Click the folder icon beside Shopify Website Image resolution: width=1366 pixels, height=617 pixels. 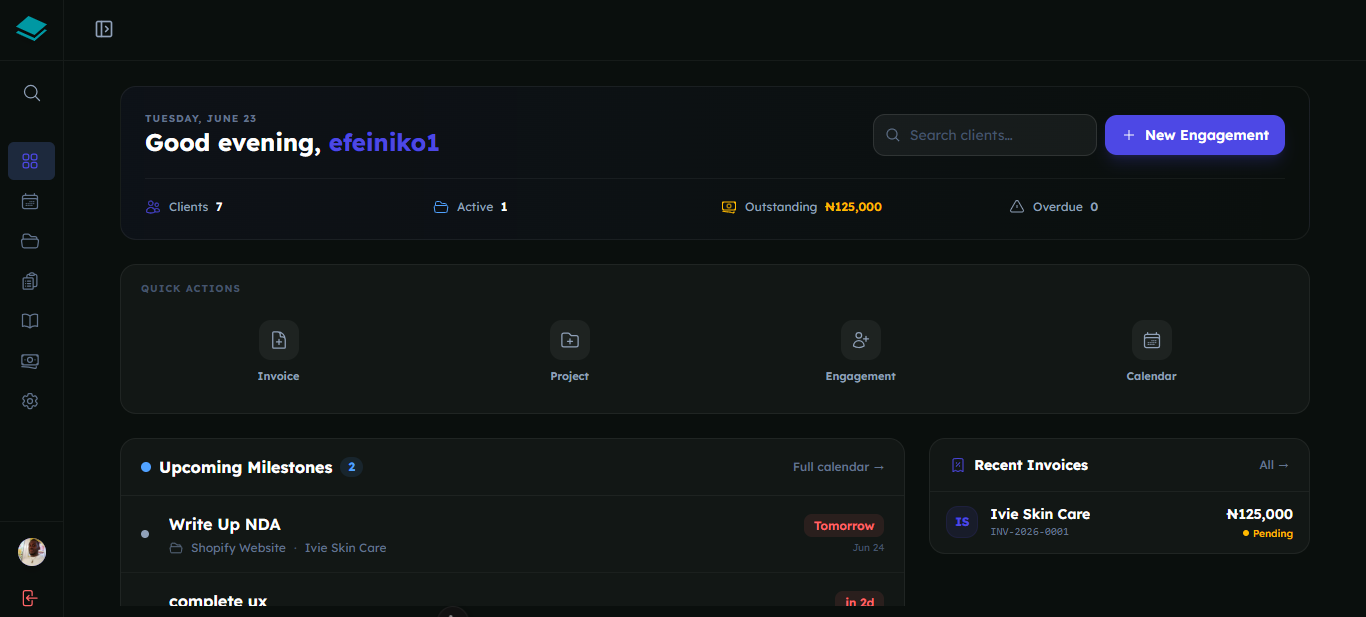click(176, 548)
